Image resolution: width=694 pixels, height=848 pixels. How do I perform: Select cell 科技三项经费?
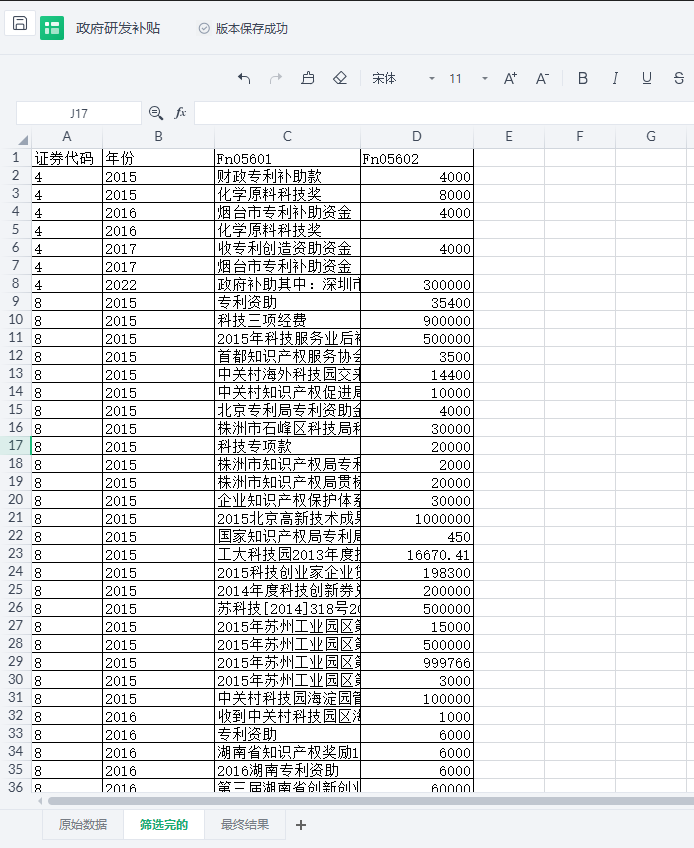(x=287, y=320)
